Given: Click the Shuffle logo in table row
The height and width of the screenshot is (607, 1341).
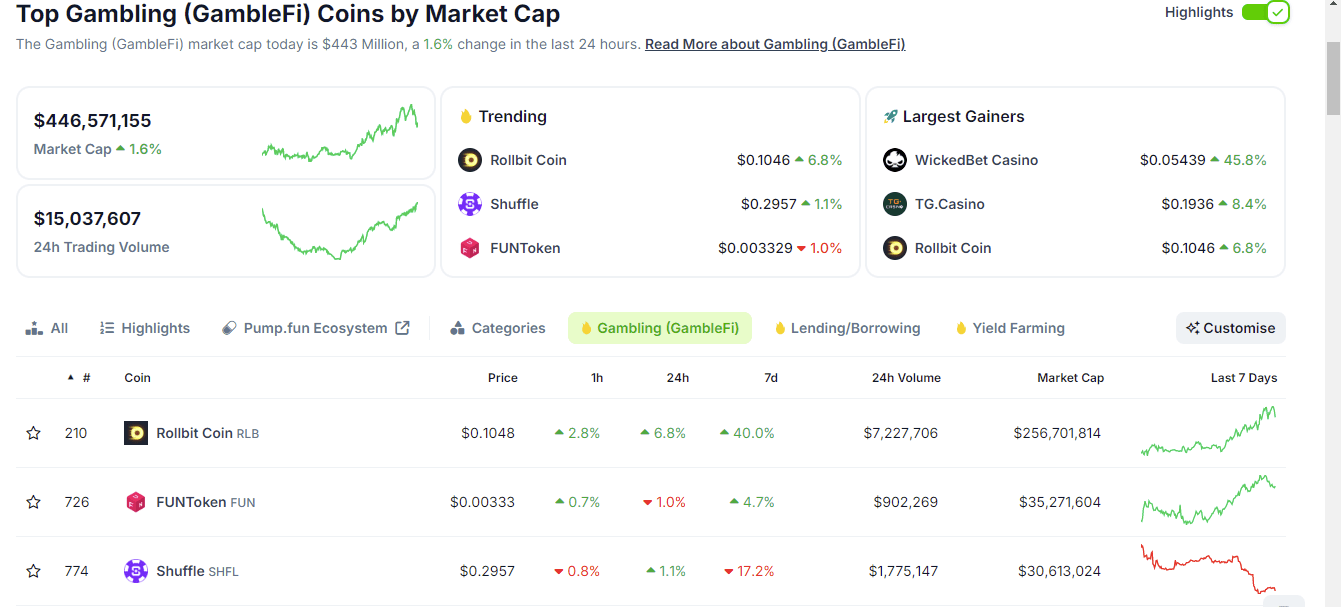Looking at the screenshot, I should tap(136, 571).
